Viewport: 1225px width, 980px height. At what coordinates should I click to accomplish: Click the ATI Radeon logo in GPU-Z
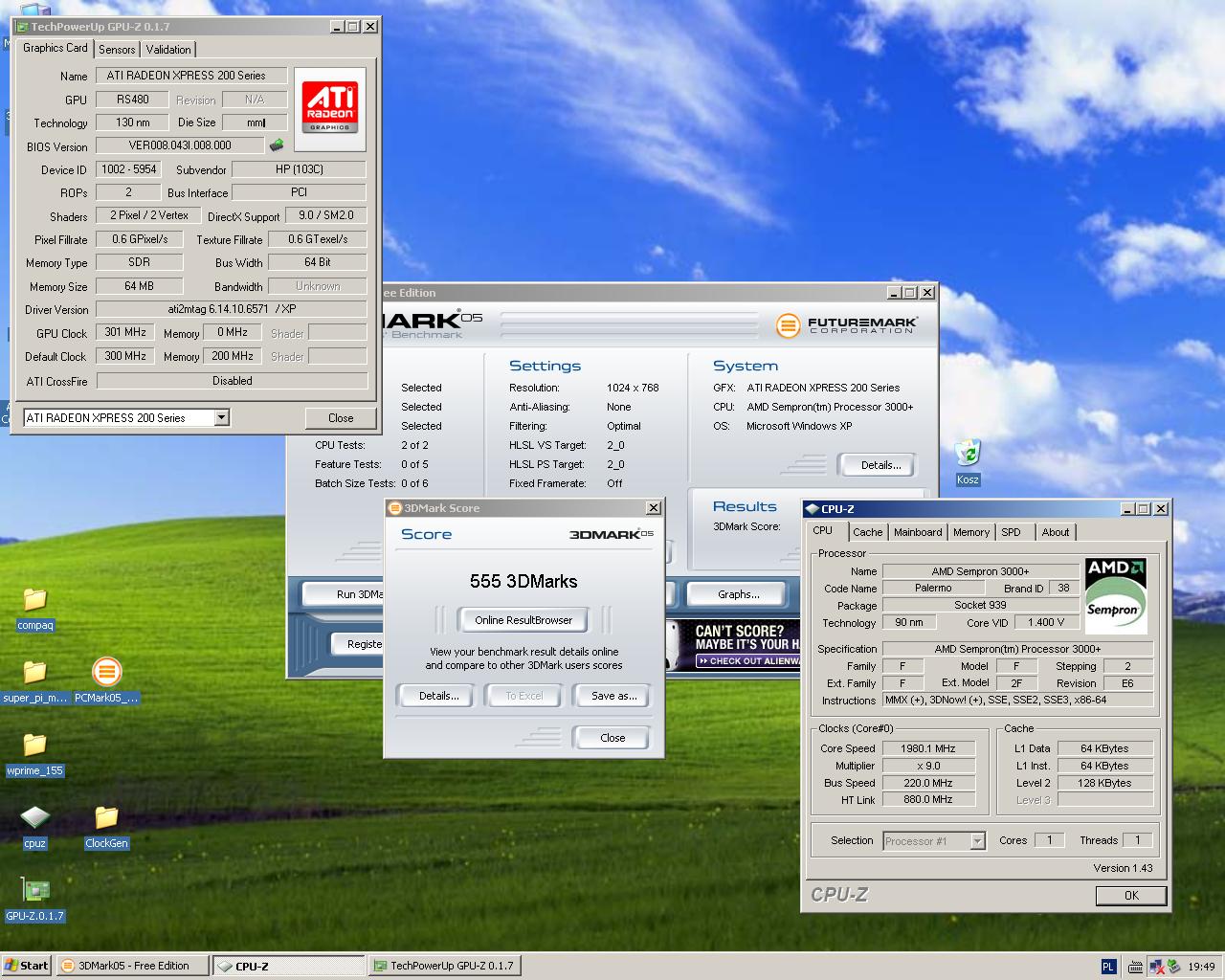[329, 107]
